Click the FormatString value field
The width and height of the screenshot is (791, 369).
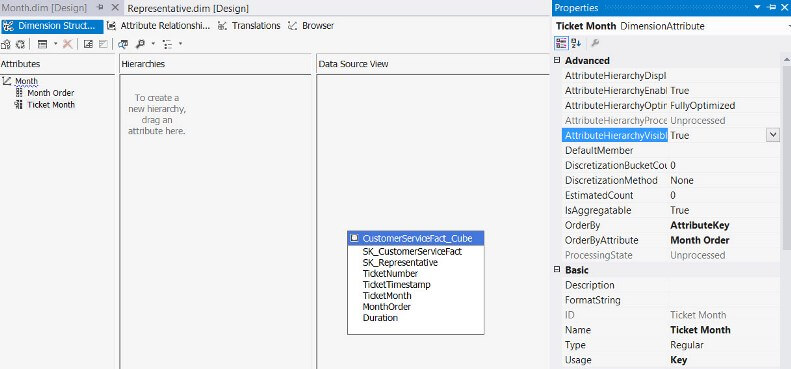(x=724, y=300)
